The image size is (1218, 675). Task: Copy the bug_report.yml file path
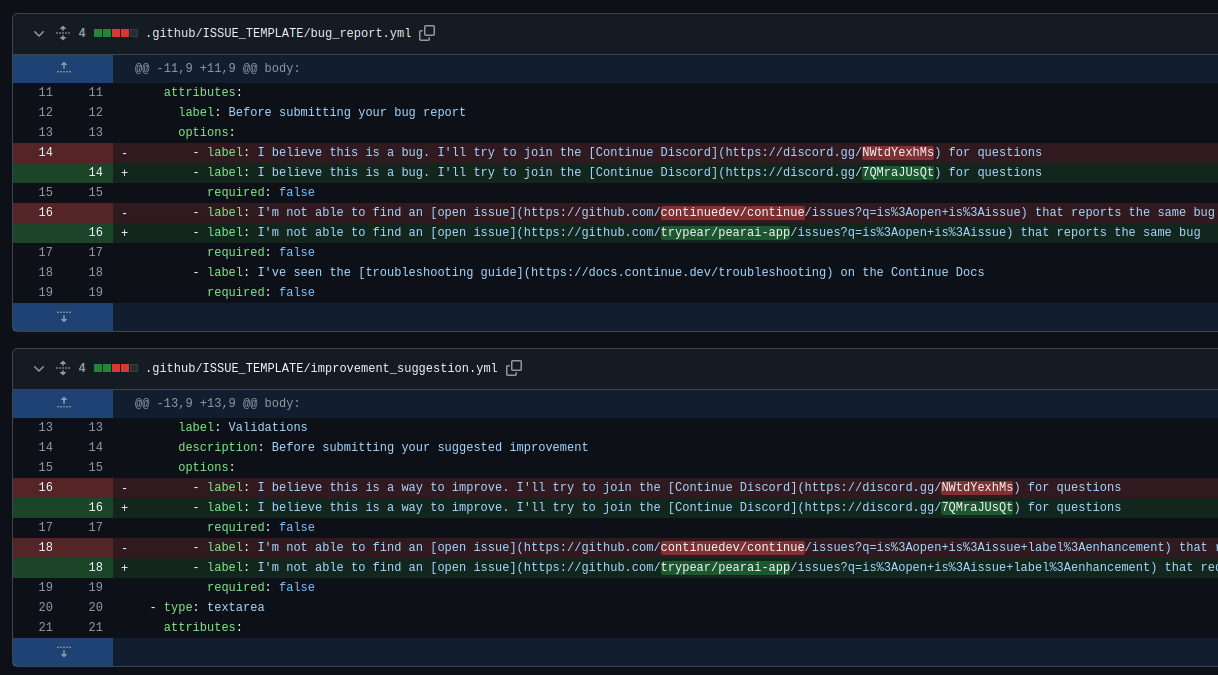tap(427, 32)
